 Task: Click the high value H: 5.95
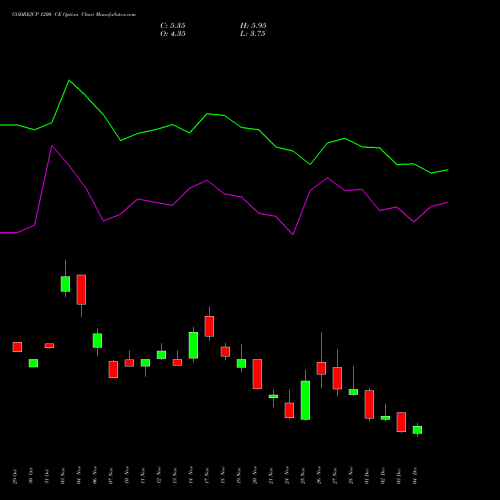(x=253, y=26)
